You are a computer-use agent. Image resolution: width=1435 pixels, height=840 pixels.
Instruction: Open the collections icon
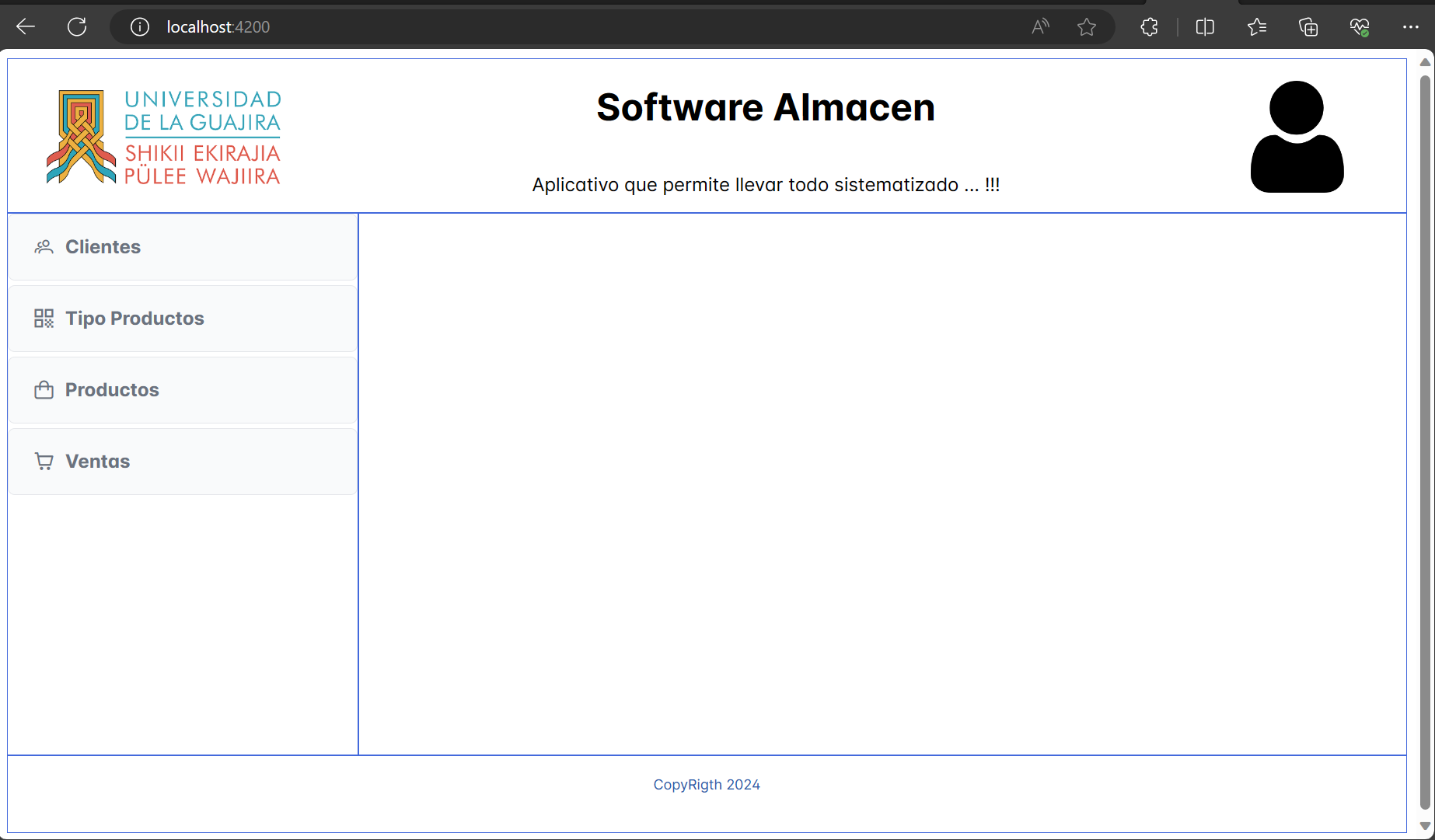[1308, 27]
